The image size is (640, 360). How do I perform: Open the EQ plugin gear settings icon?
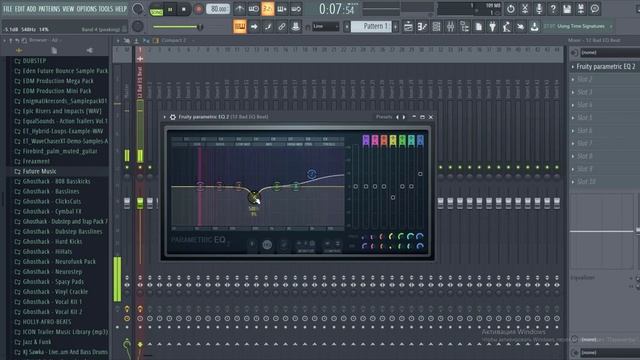(x=173, y=117)
